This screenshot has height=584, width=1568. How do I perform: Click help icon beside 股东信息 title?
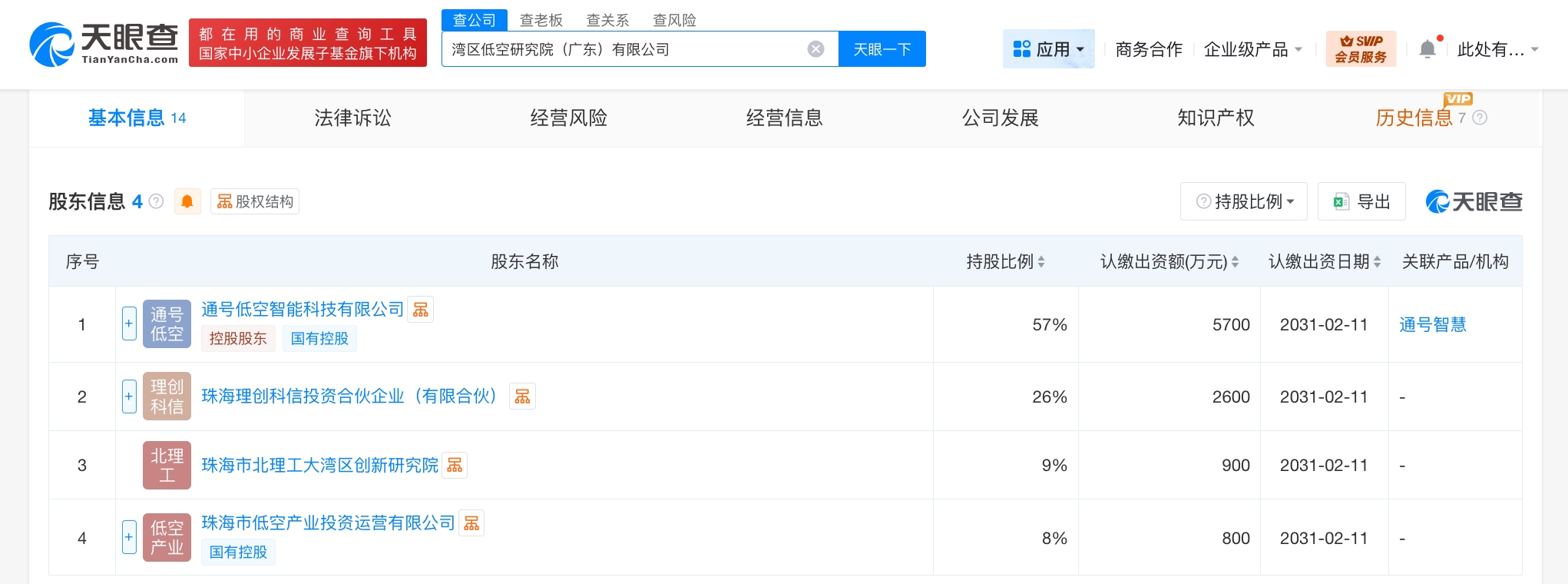coord(157,201)
